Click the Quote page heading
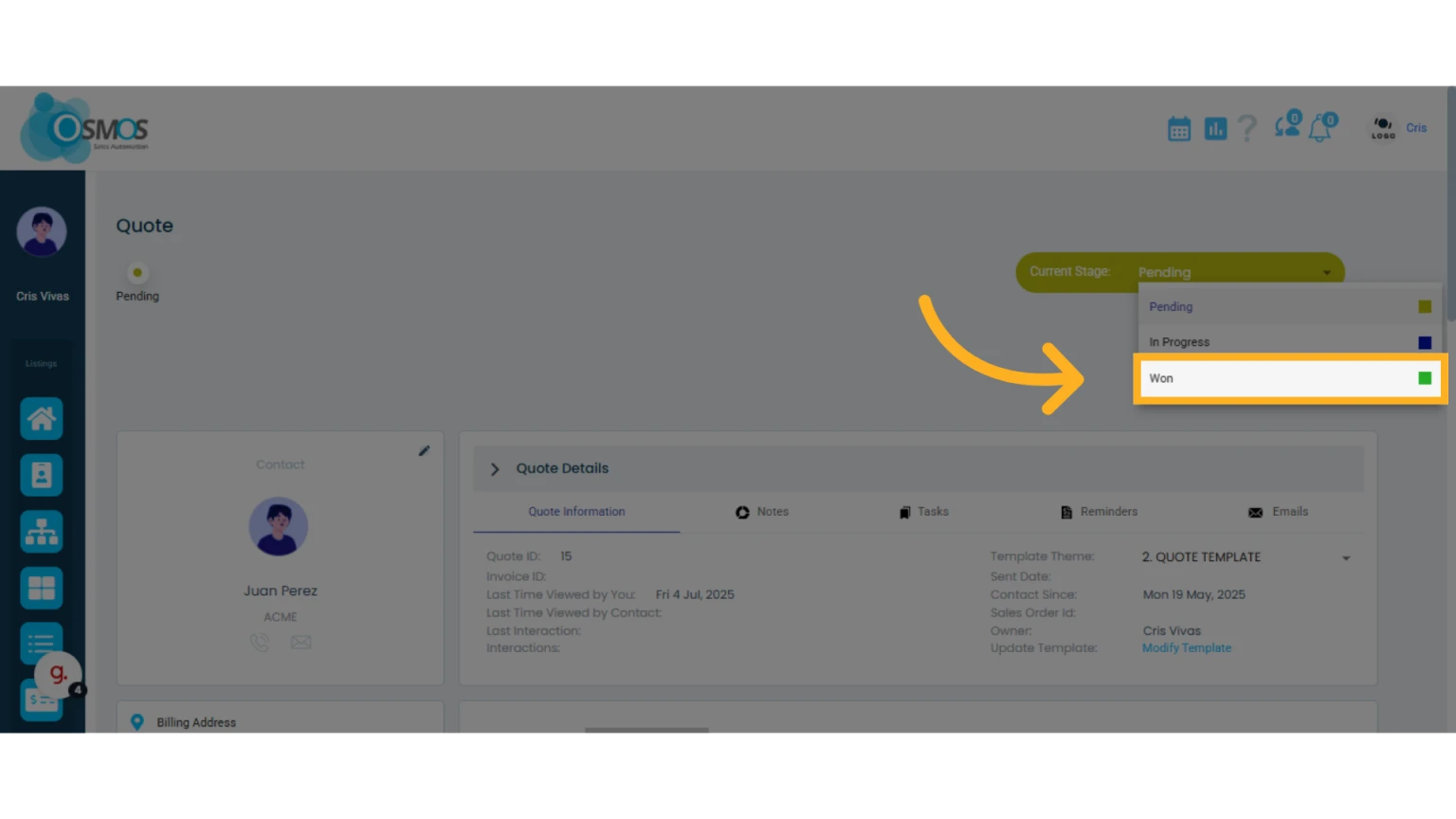Image resolution: width=1456 pixels, height=819 pixels. coord(145,226)
